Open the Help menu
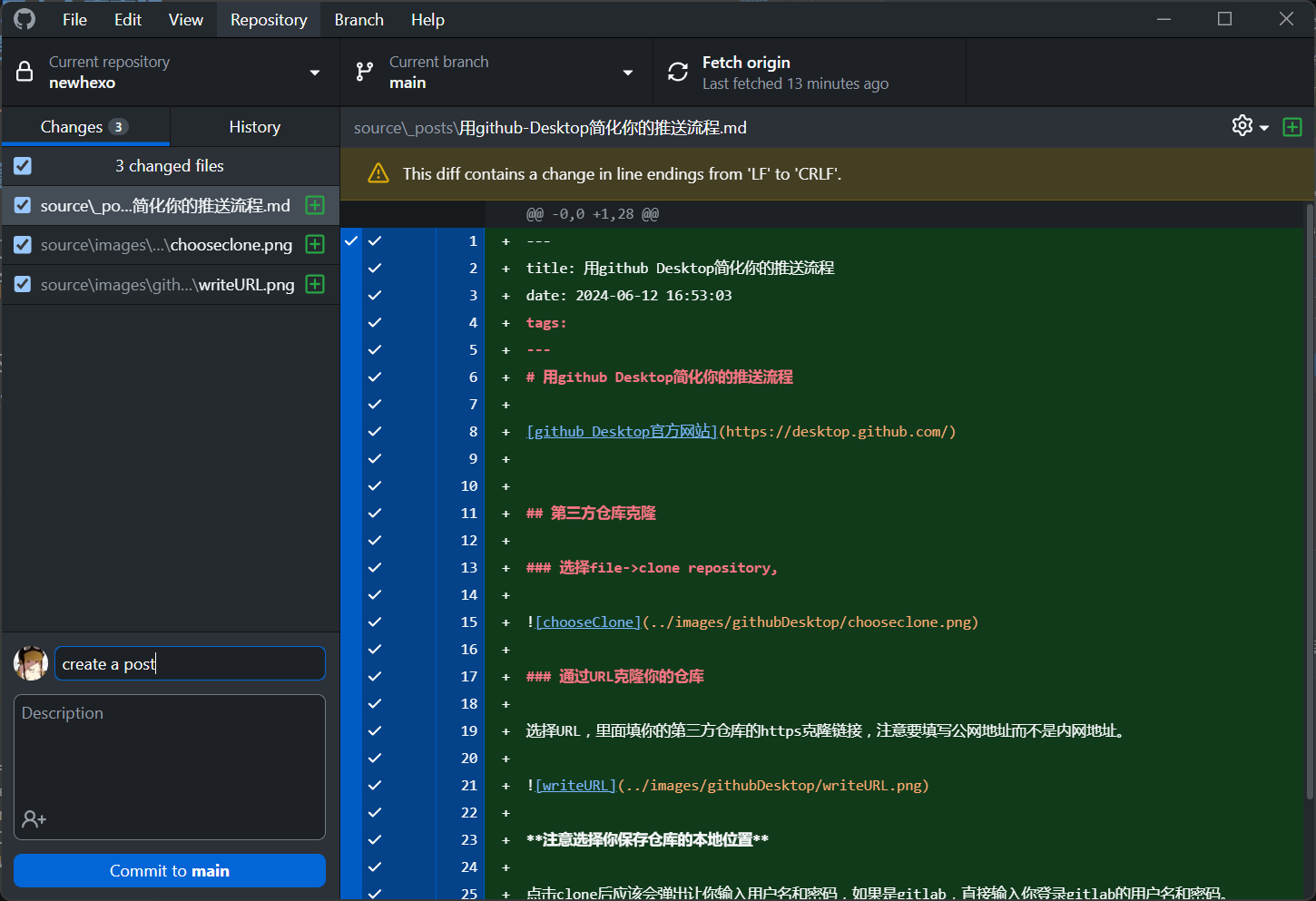1316x901 pixels. tap(427, 19)
